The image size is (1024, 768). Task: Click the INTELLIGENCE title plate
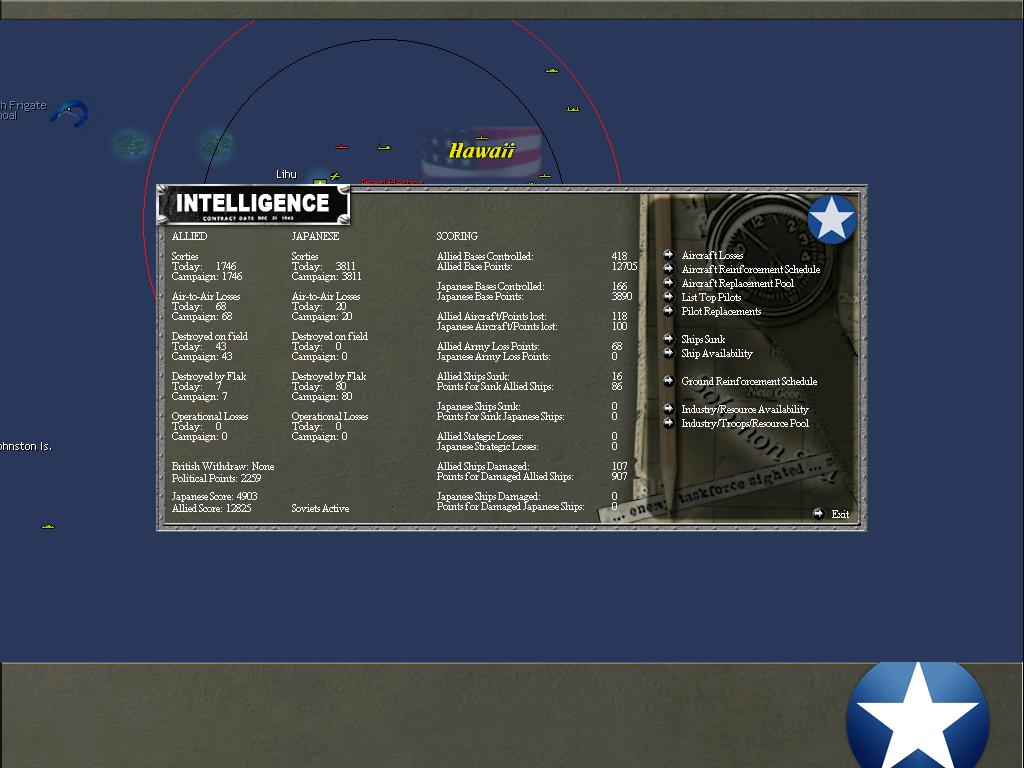[253, 204]
